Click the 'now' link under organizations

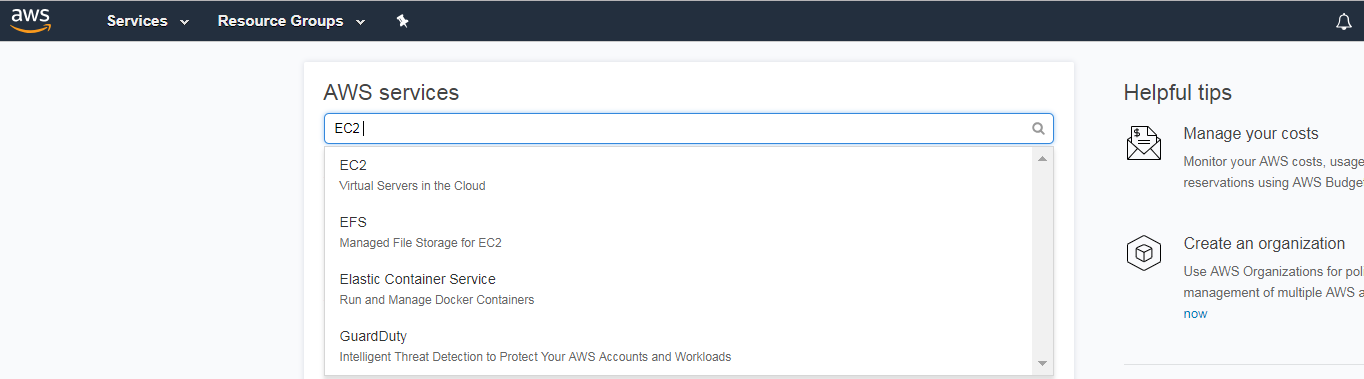pos(1195,313)
